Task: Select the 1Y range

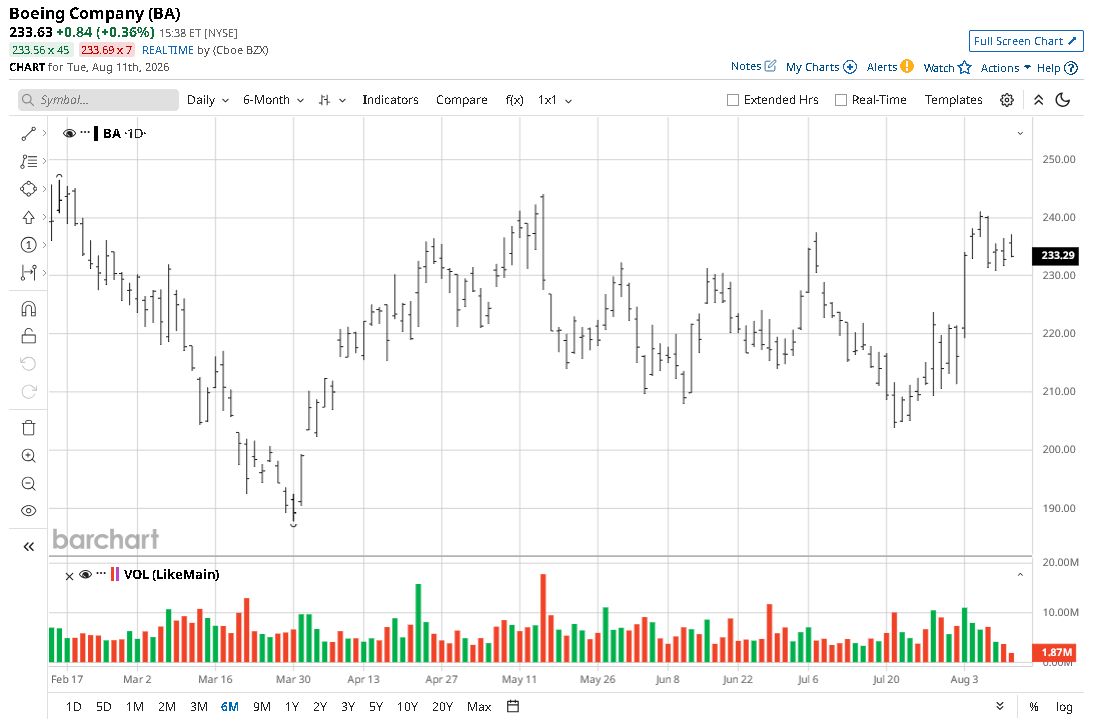Action: (x=292, y=707)
